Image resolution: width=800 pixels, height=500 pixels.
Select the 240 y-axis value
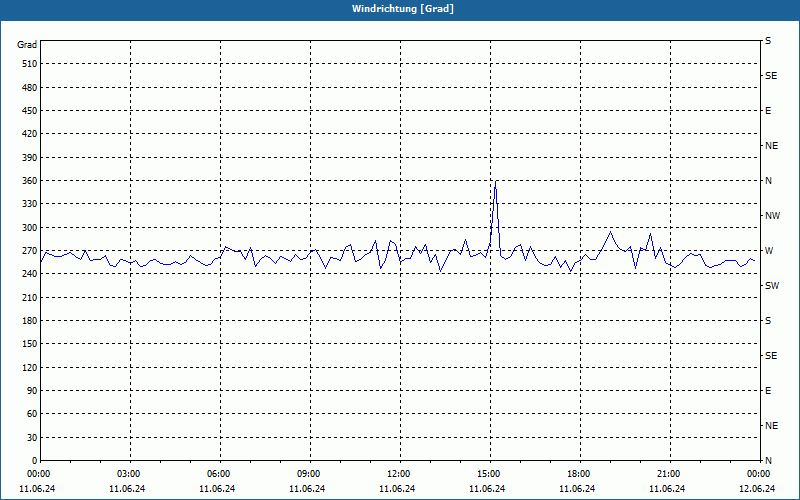tap(30, 274)
